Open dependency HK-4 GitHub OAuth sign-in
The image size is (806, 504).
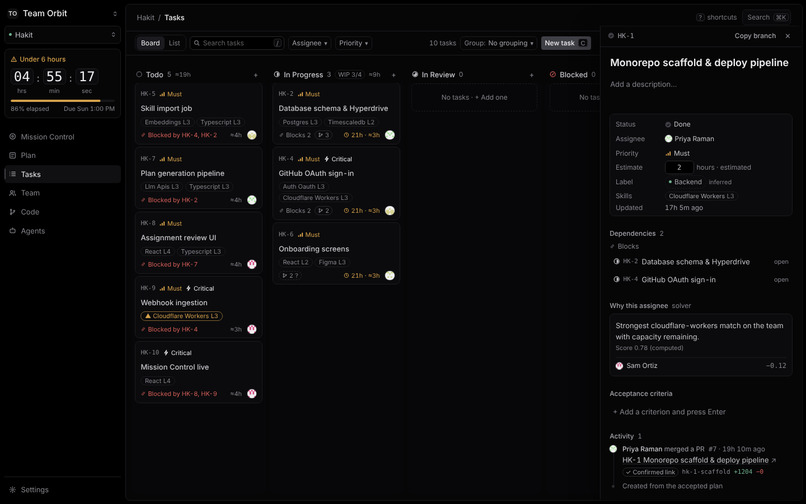701,280
